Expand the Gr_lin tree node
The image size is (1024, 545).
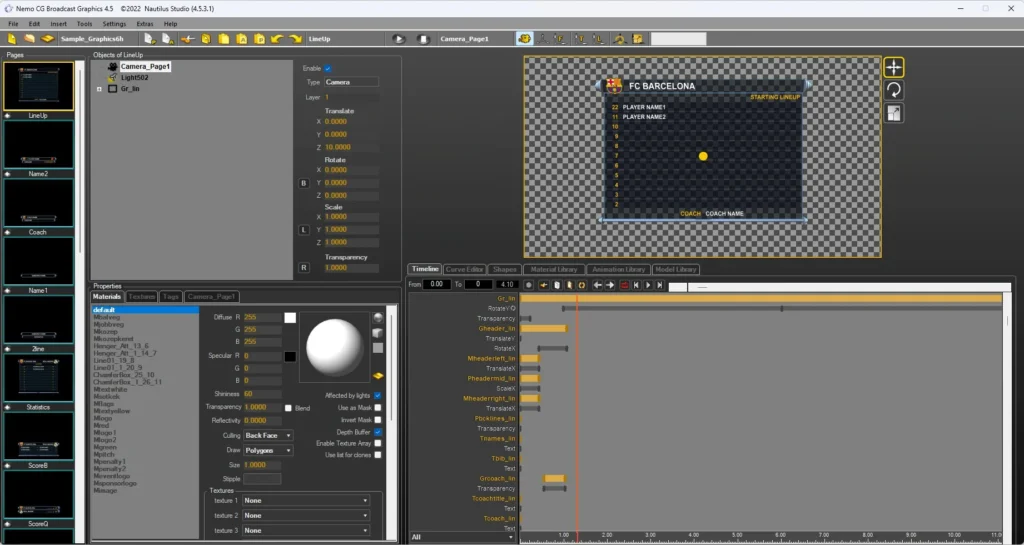pyautogui.click(x=99, y=89)
